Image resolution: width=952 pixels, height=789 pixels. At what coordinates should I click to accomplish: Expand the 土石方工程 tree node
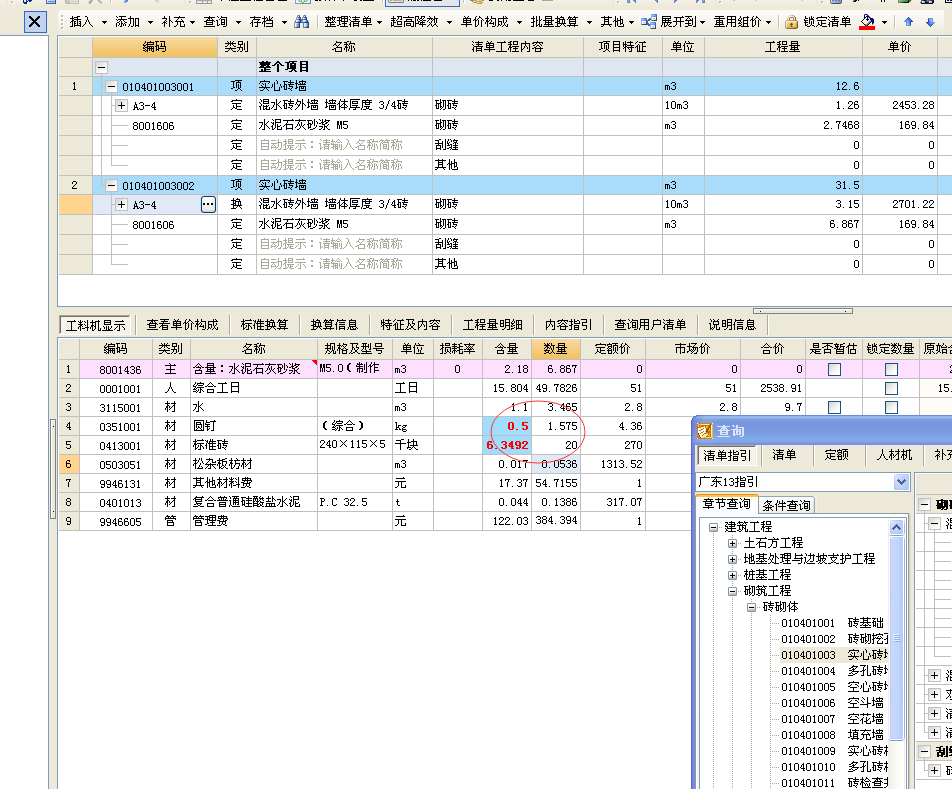(x=732, y=543)
